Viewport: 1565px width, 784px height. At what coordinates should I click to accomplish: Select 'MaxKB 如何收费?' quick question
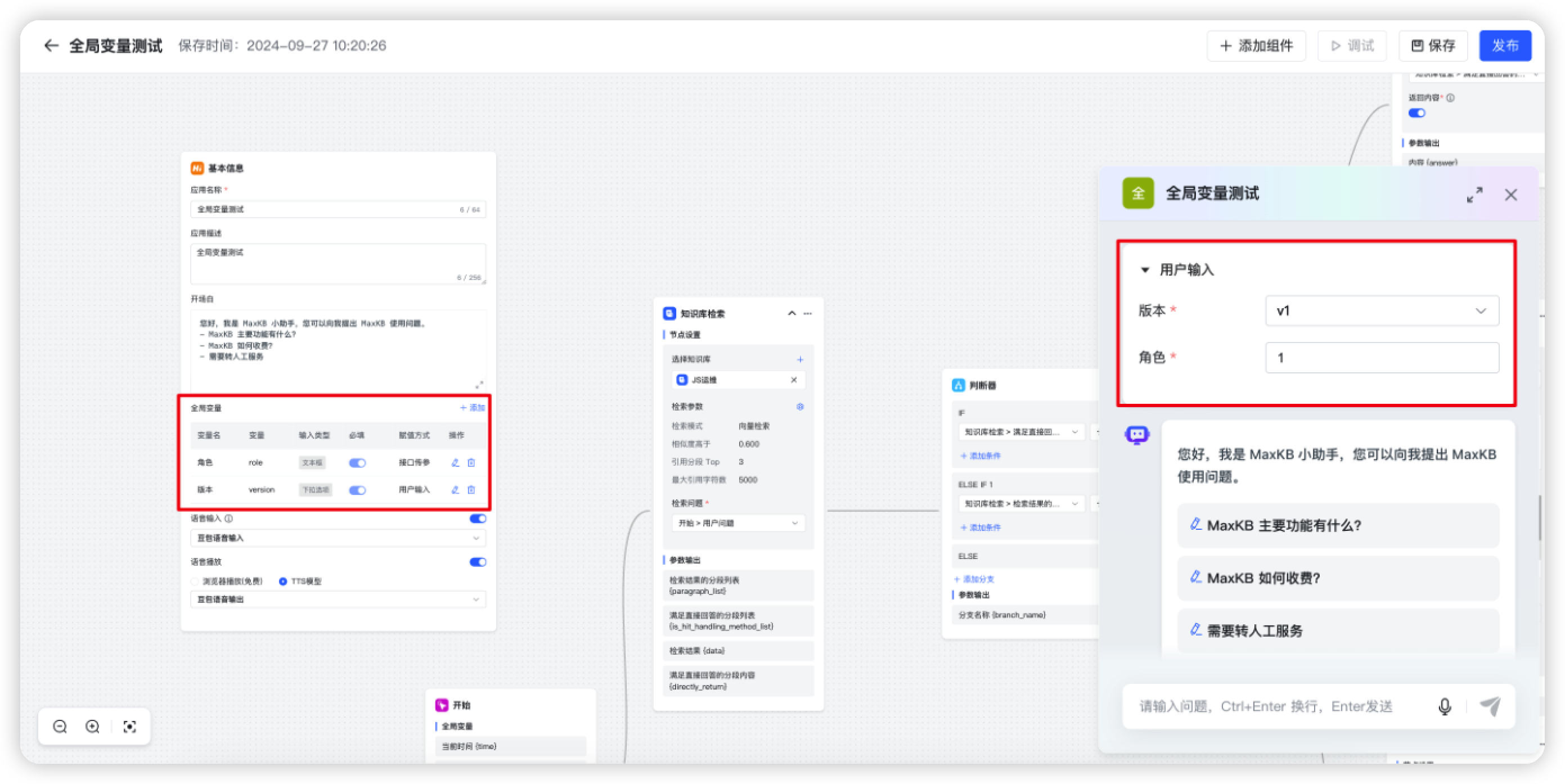pos(1338,578)
